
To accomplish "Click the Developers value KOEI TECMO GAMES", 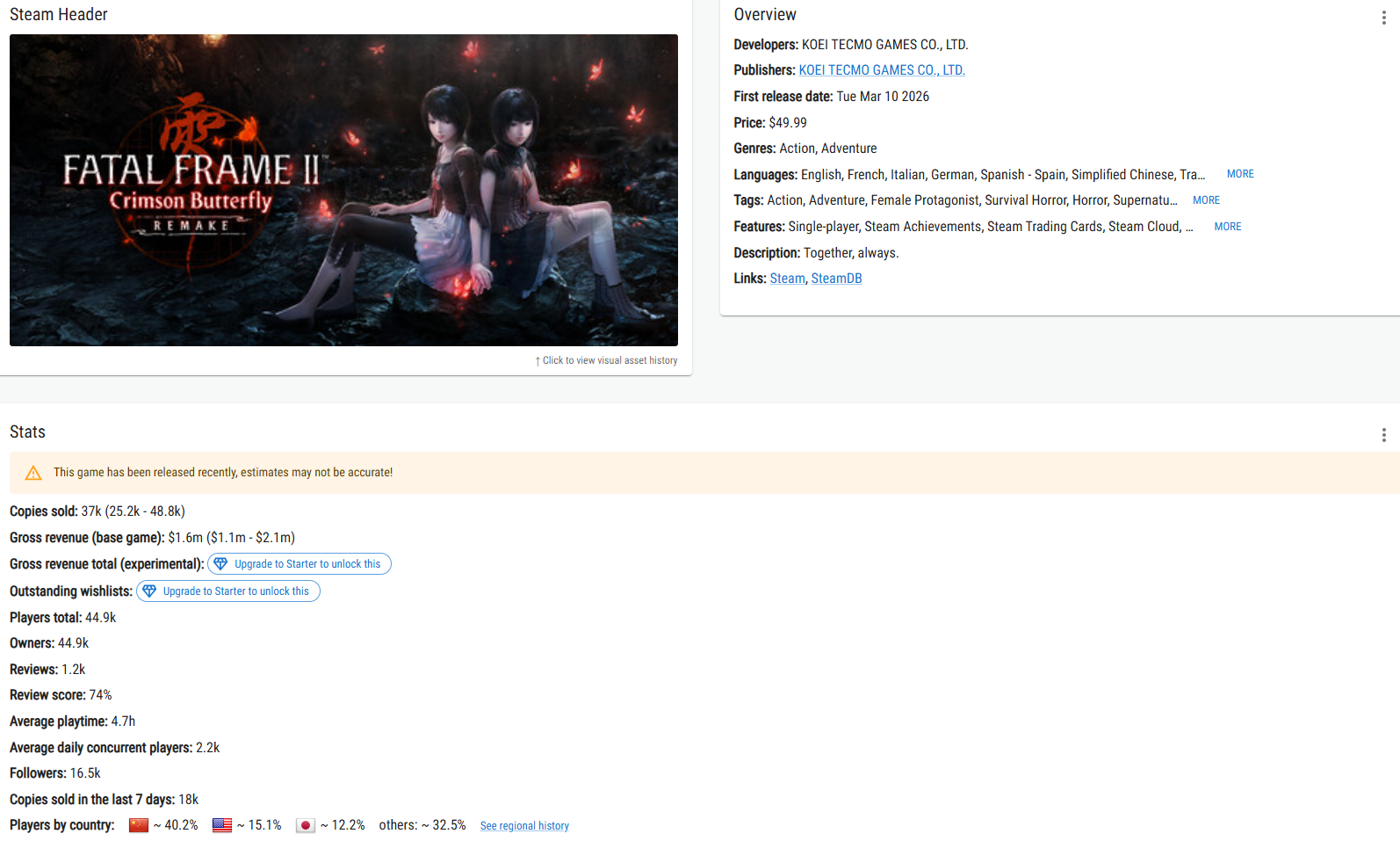I will click(884, 45).
